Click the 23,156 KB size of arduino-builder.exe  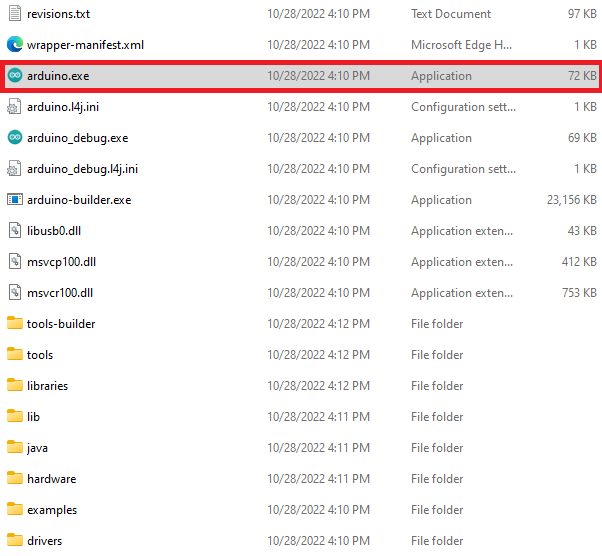pos(571,200)
